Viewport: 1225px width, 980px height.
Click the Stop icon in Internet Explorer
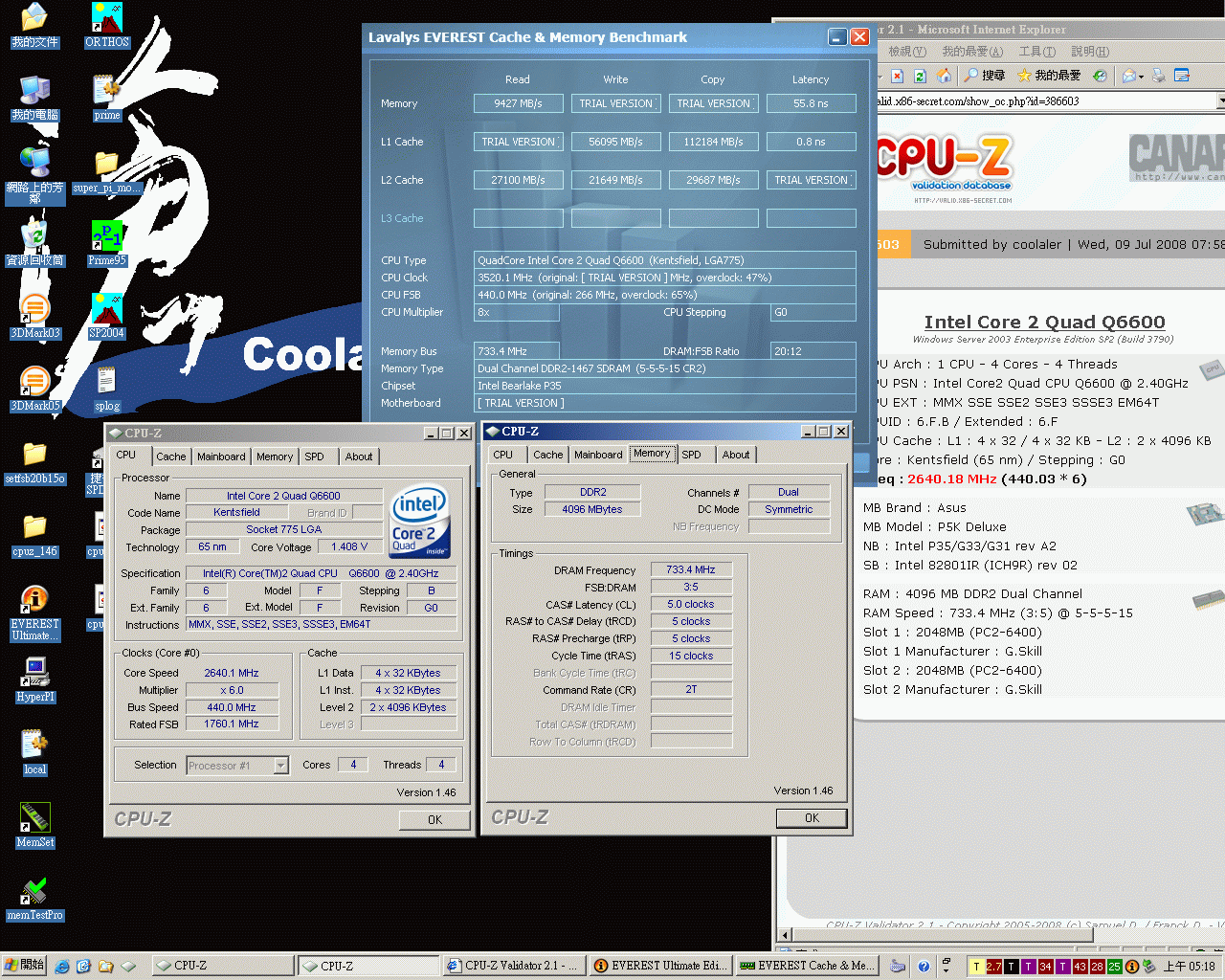897,76
